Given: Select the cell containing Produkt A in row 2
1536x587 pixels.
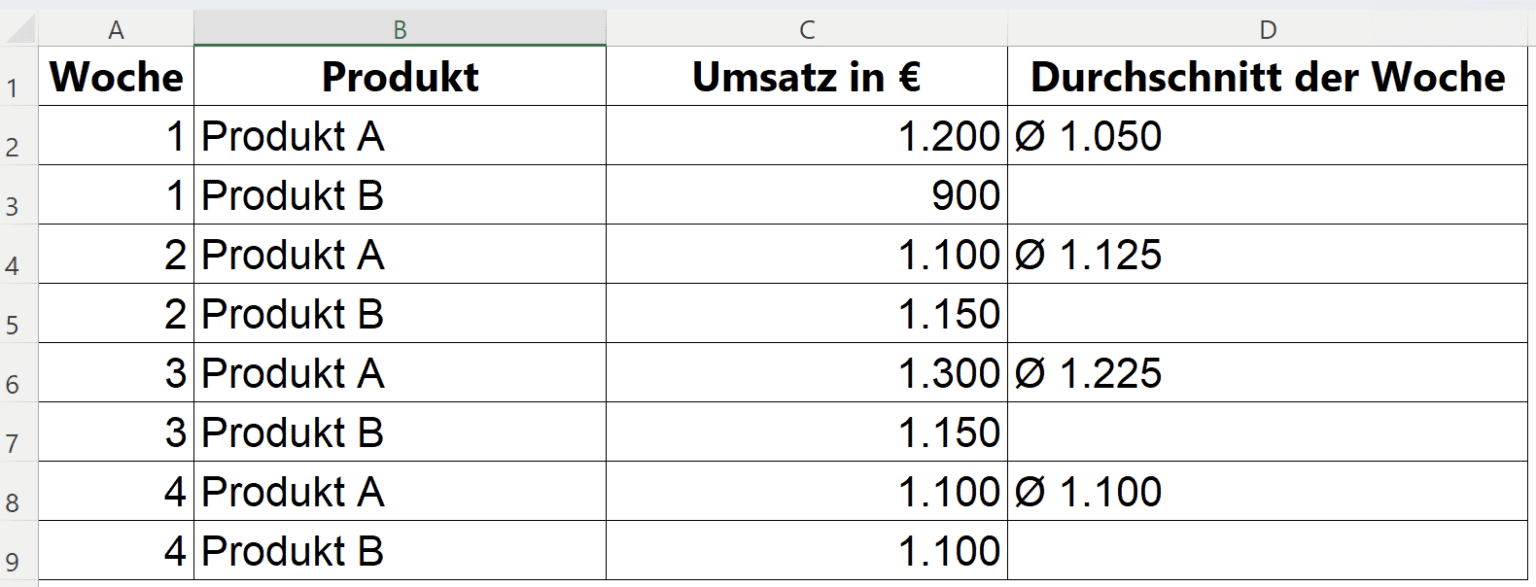Looking at the screenshot, I should pos(399,135).
